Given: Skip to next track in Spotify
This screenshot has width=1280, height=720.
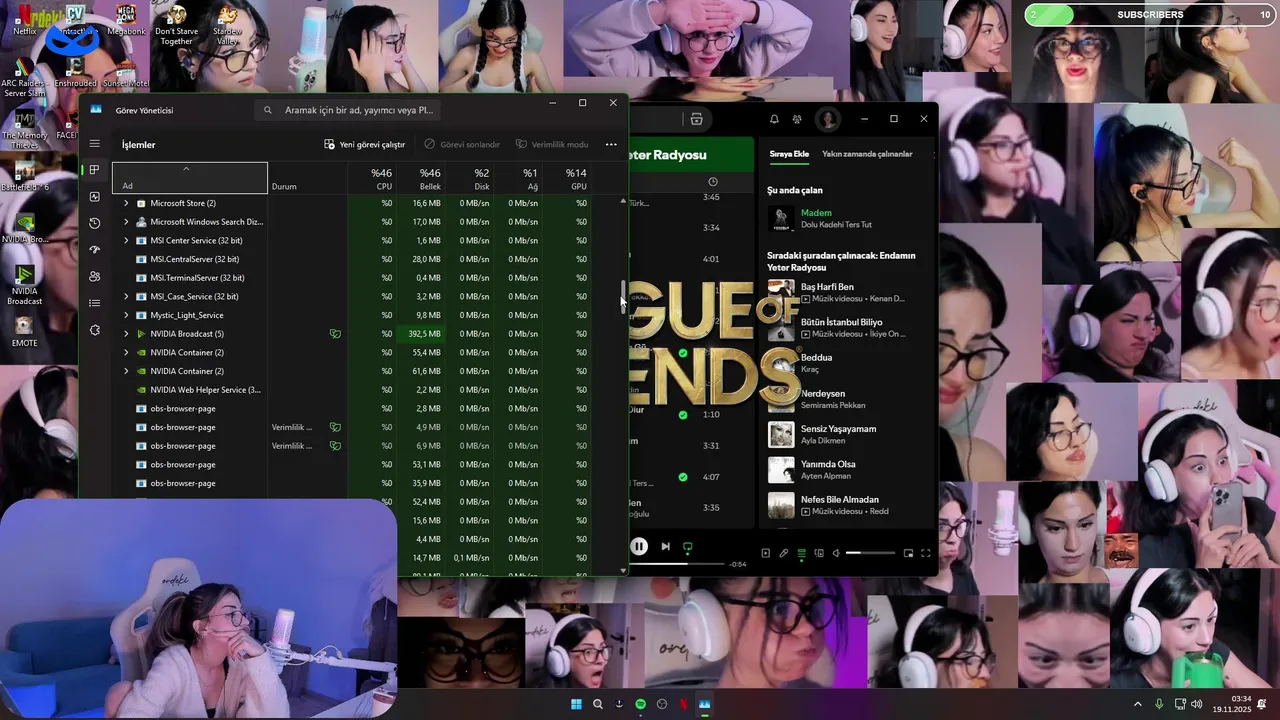Looking at the screenshot, I should 665,546.
